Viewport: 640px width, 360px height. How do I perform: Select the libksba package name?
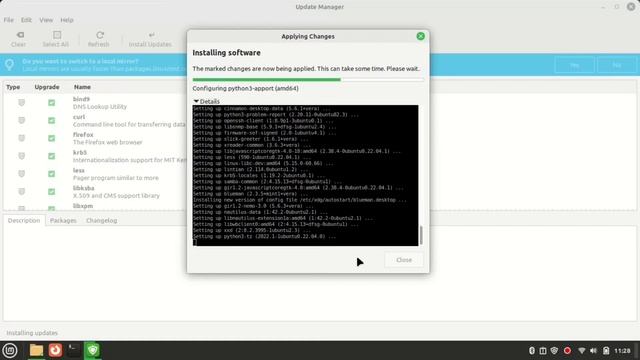click(84, 188)
